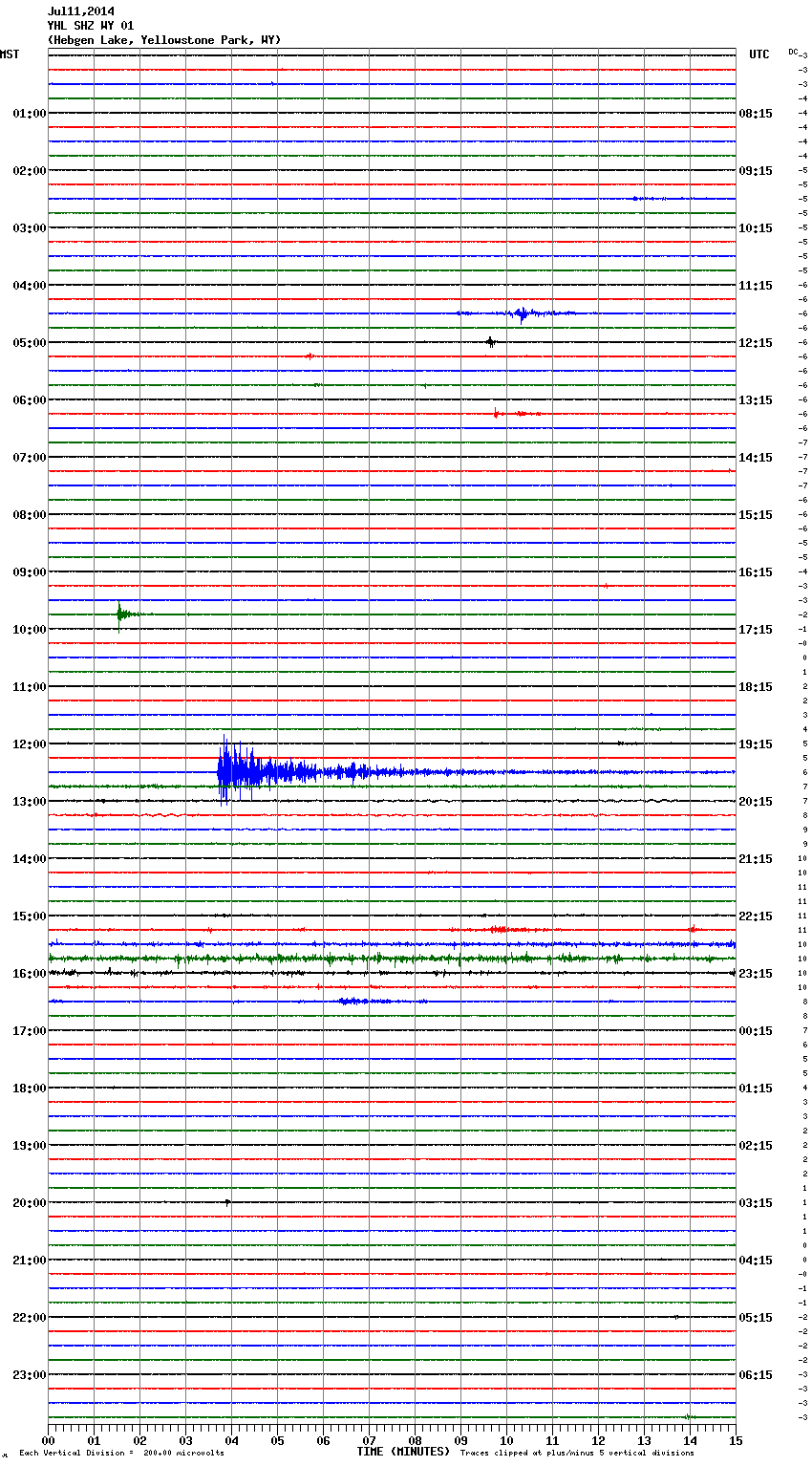This screenshot has width=812, height=1466.
Task: Click the 01:15 UTC label
Action: coord(756,1089)
